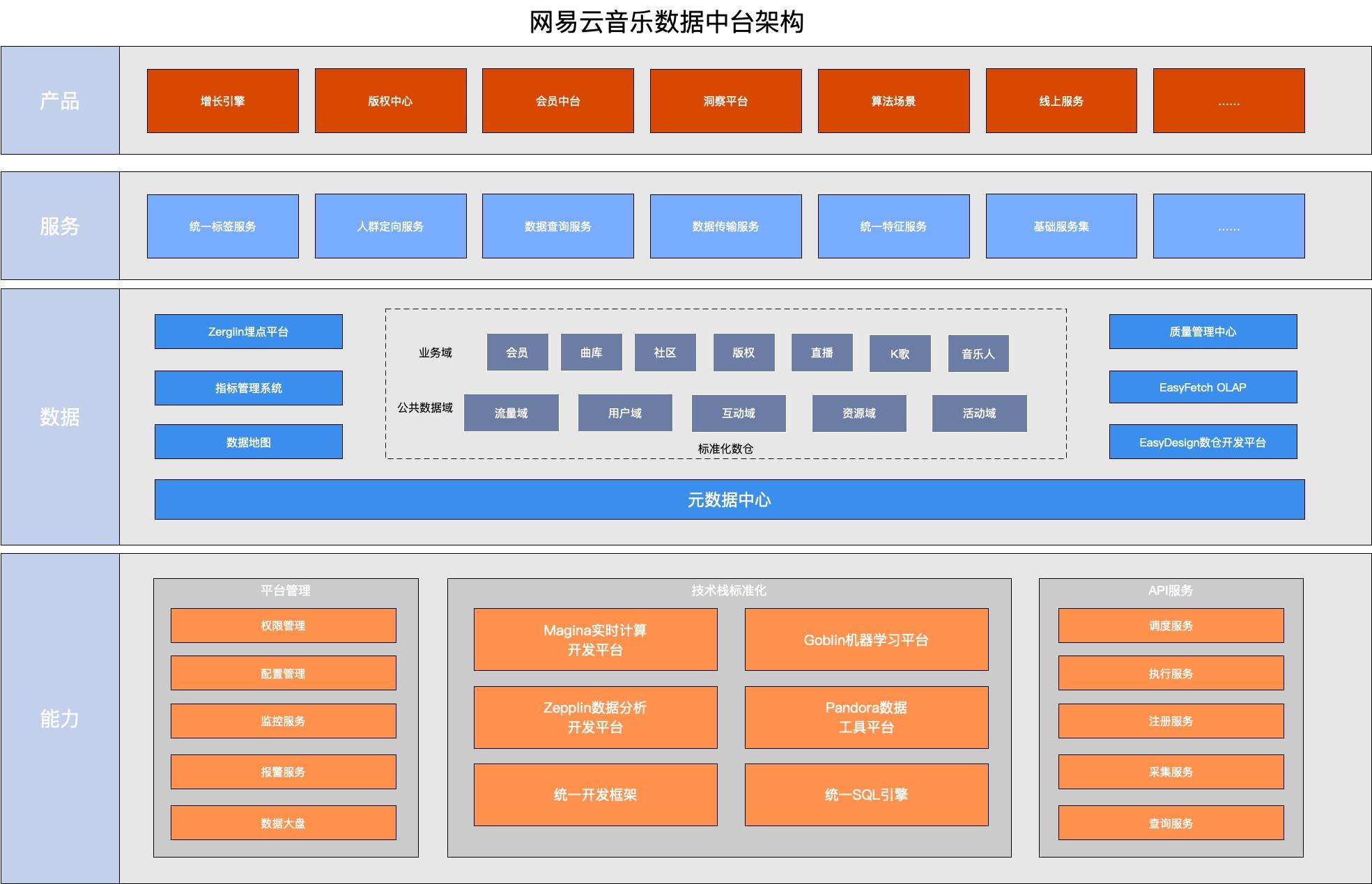Select the 版权中心 product module
This screenshot has width=1372, height=884.
(x=390, y=100)
